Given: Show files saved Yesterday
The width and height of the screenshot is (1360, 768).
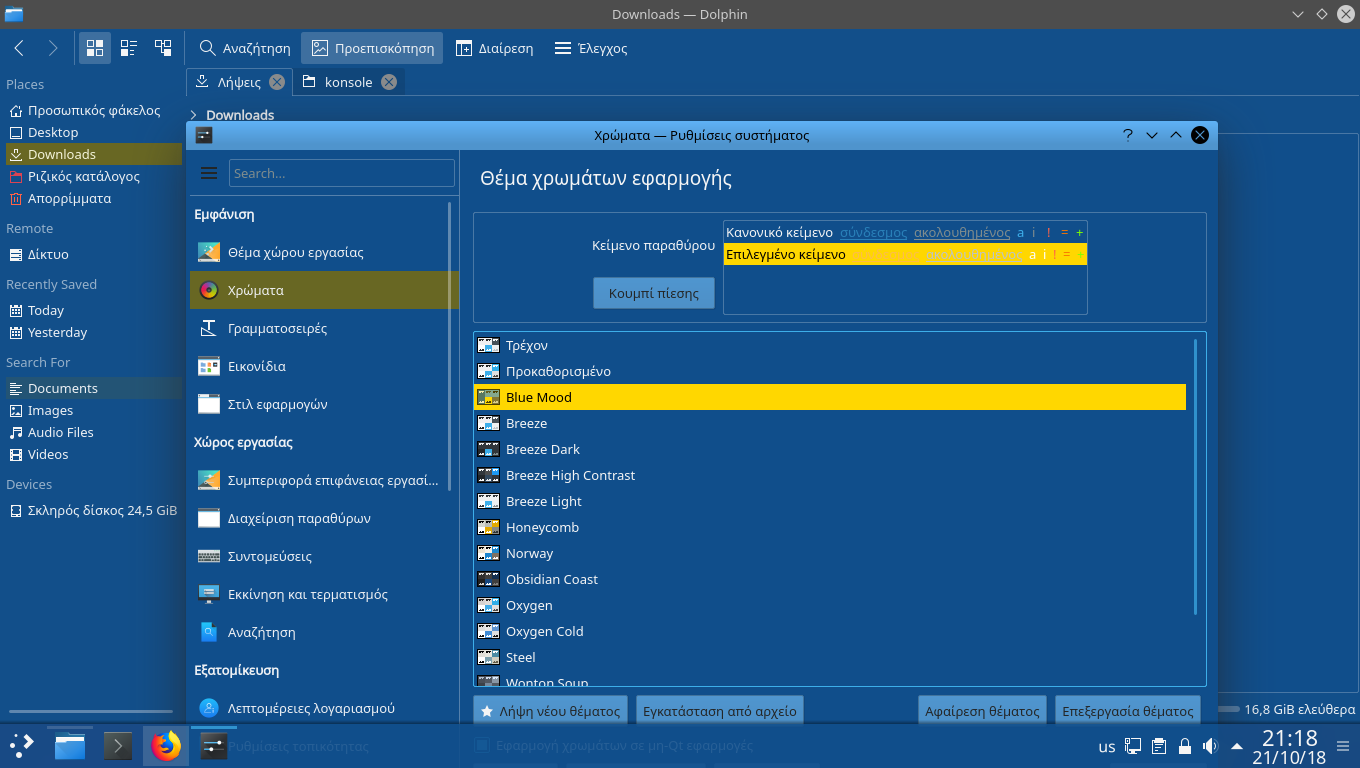Looking at the screenshot, I should tap(92, 332).
